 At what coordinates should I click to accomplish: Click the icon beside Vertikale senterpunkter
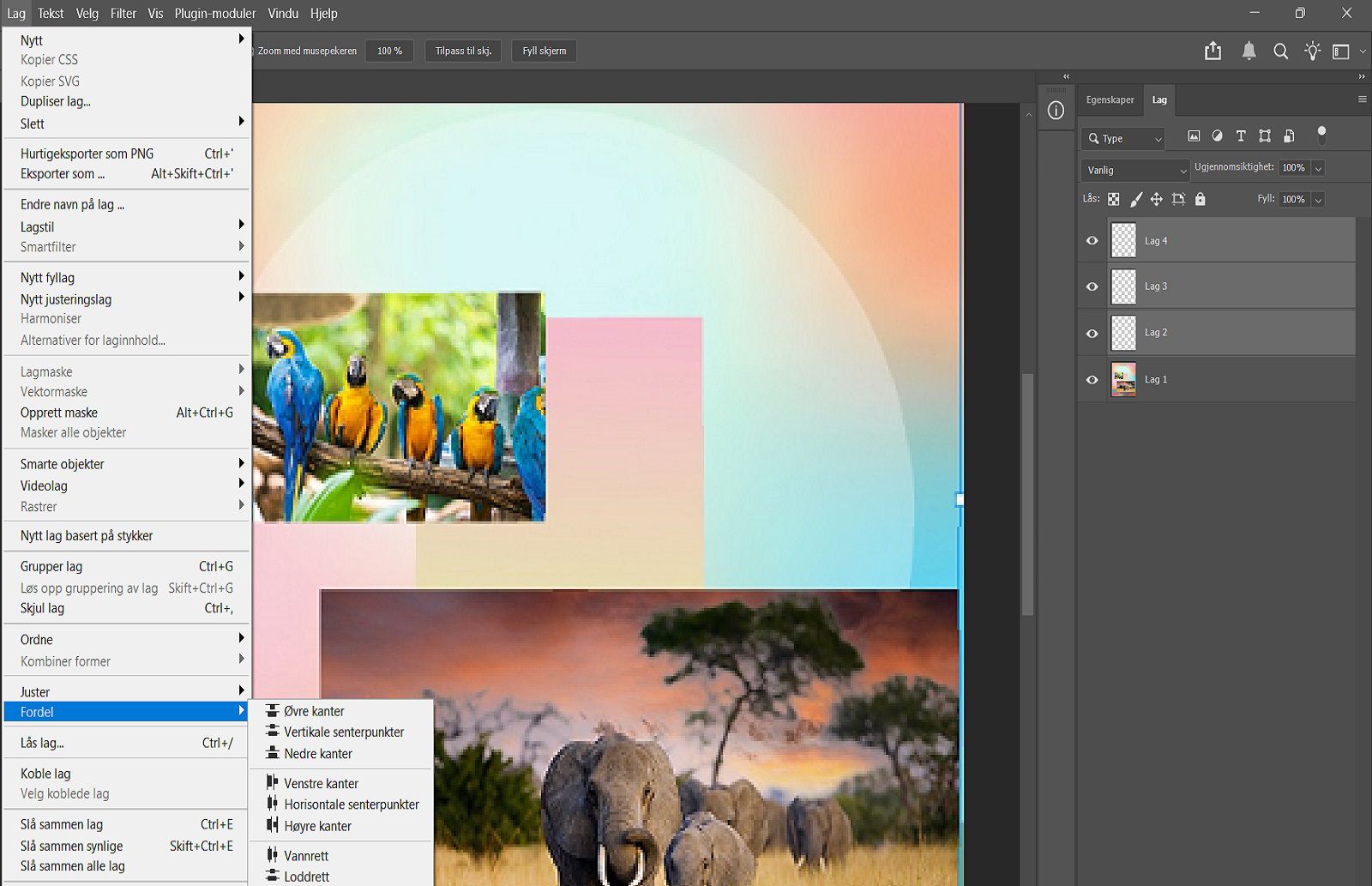coord(272,732)
